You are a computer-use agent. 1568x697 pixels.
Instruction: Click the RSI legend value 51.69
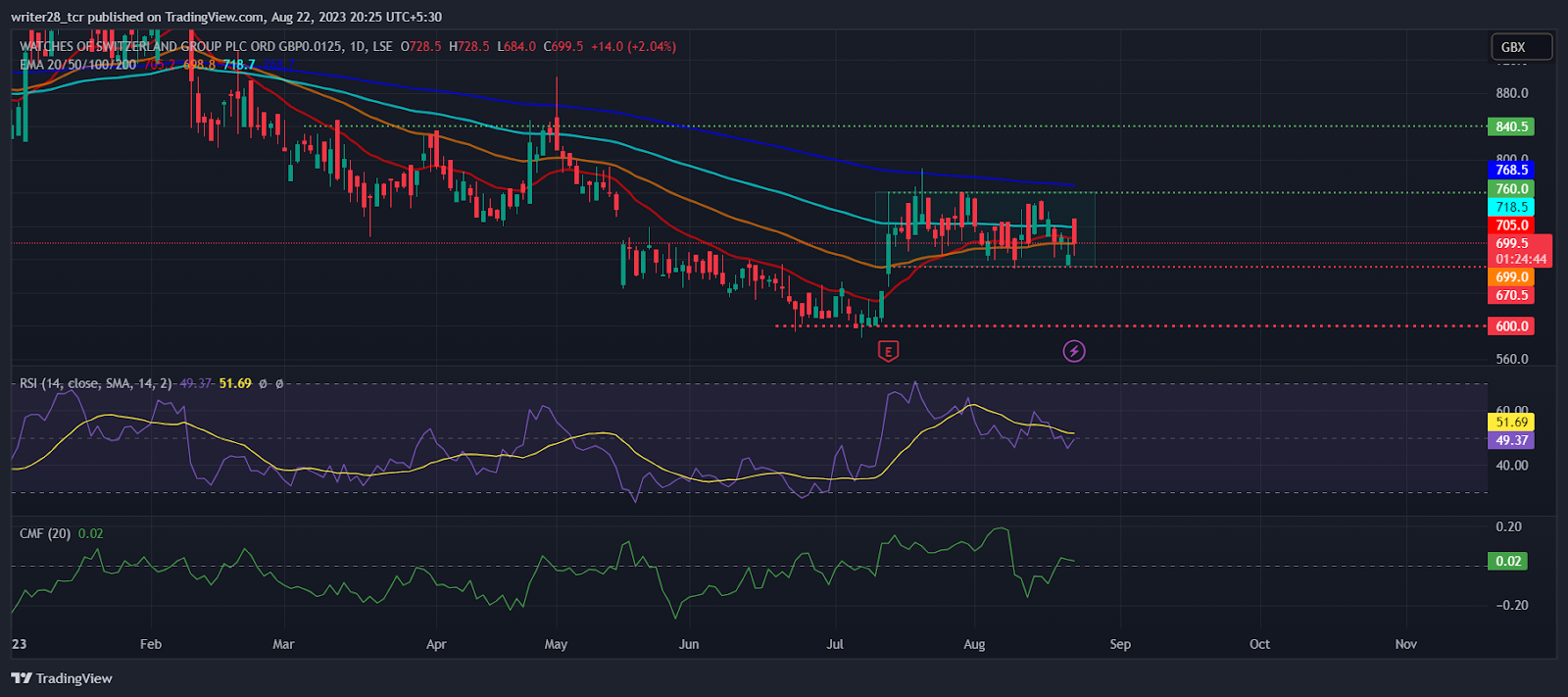click(x=235, y=383)
